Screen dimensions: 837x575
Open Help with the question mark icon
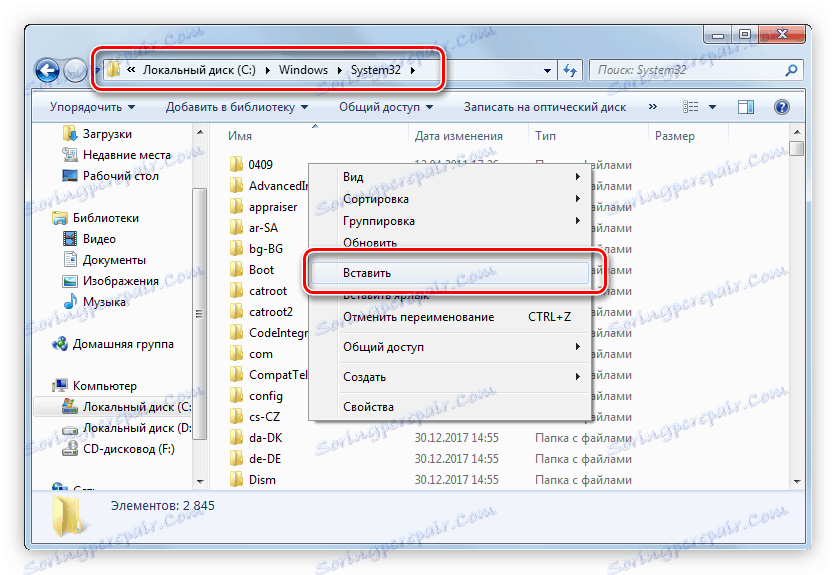pyautogui.click(x=781, y=107)
